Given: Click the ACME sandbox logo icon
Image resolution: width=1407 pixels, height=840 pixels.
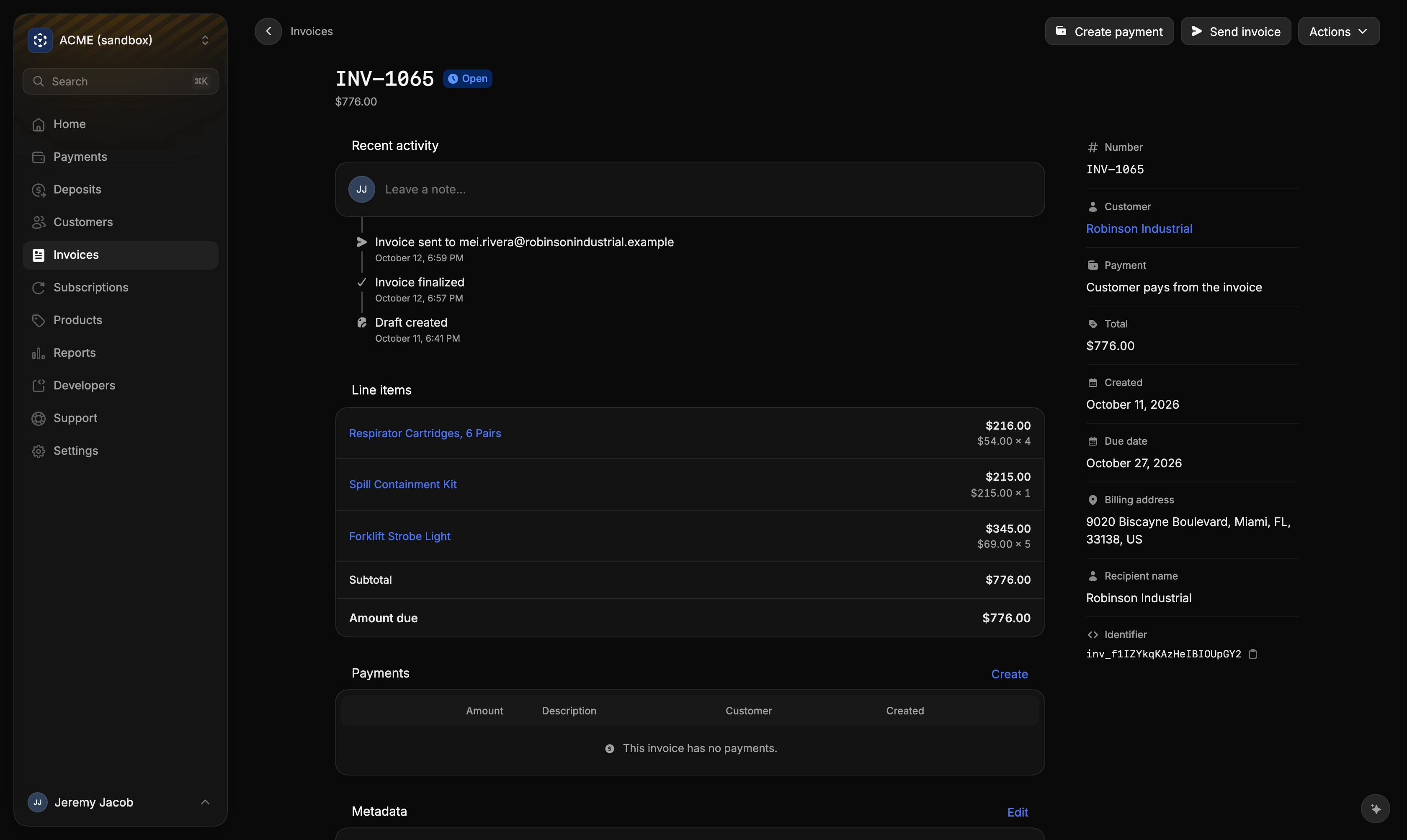Looking at the screenshot, I should [x=40, y=40].
